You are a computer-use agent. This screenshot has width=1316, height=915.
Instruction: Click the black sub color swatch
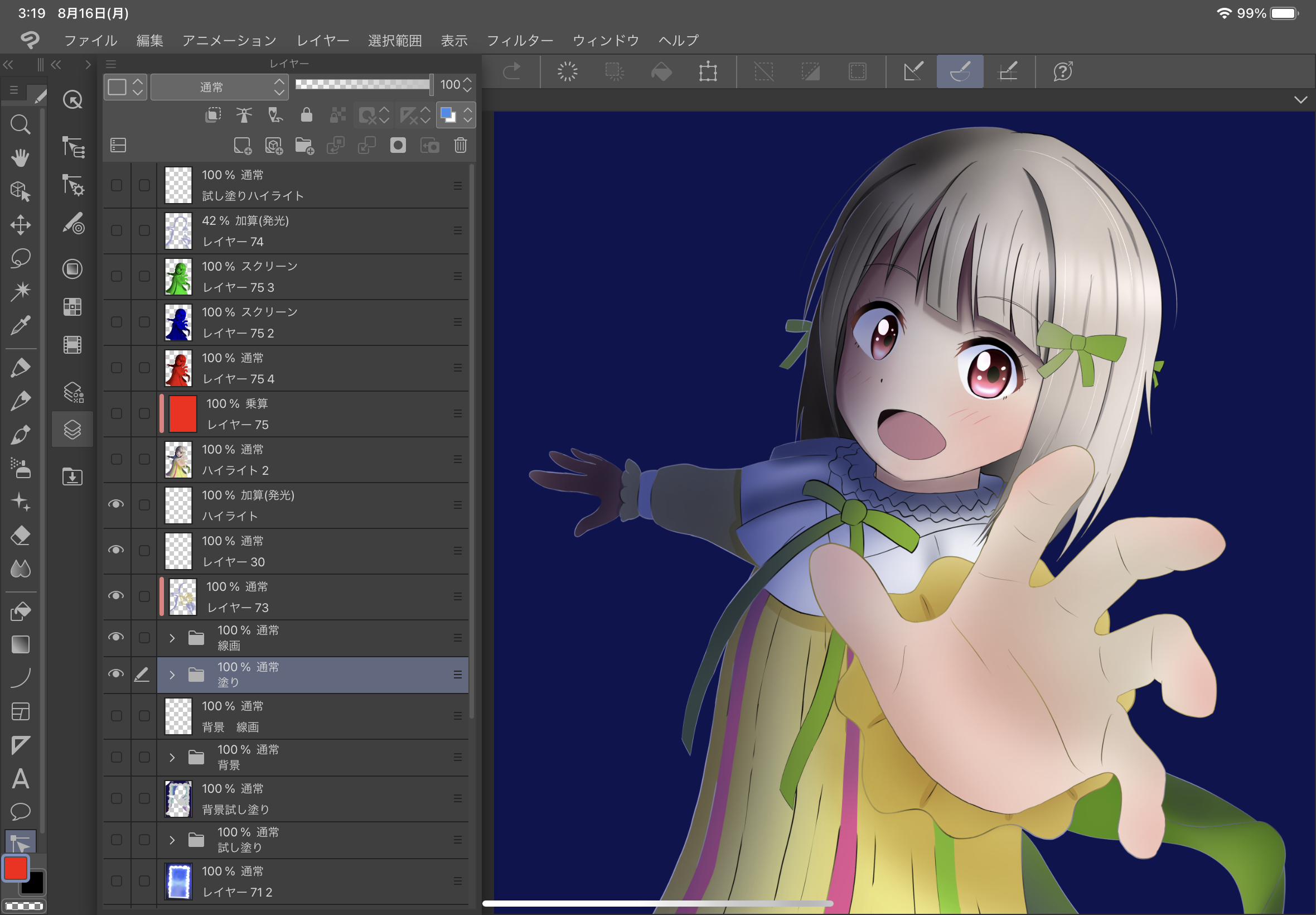click(x=35, y=885)
